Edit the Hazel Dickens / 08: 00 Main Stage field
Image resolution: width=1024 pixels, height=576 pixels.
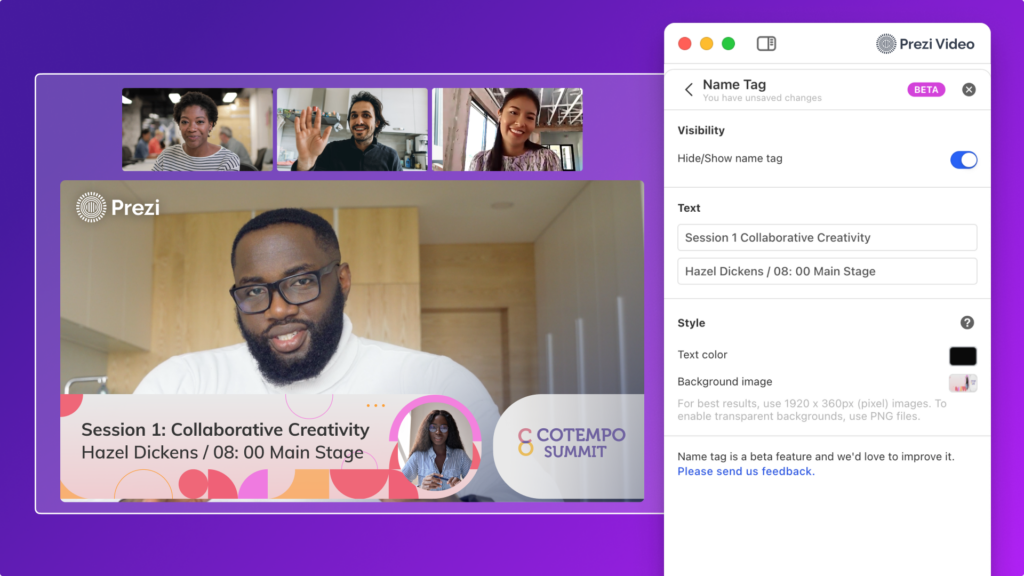coord(827,271)
